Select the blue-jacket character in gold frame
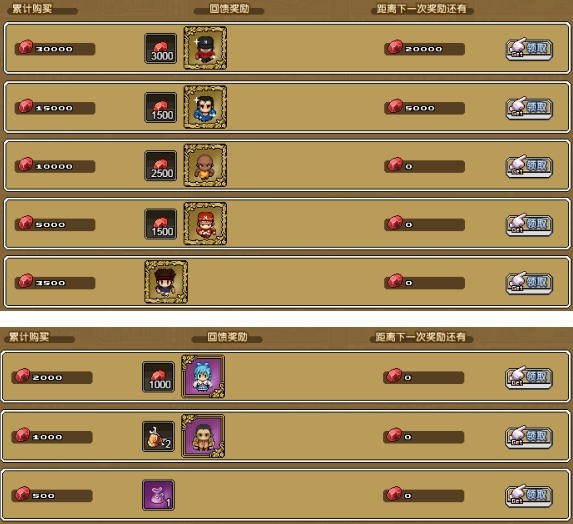This screenshot has height=524, width=573. (205, 107)
